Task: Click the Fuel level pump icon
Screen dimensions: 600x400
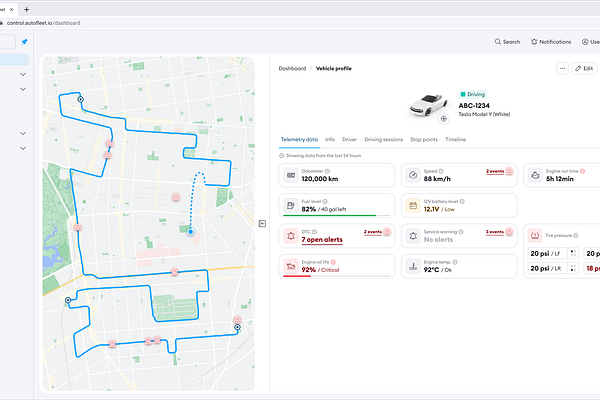Action: [x=291, y=206]
